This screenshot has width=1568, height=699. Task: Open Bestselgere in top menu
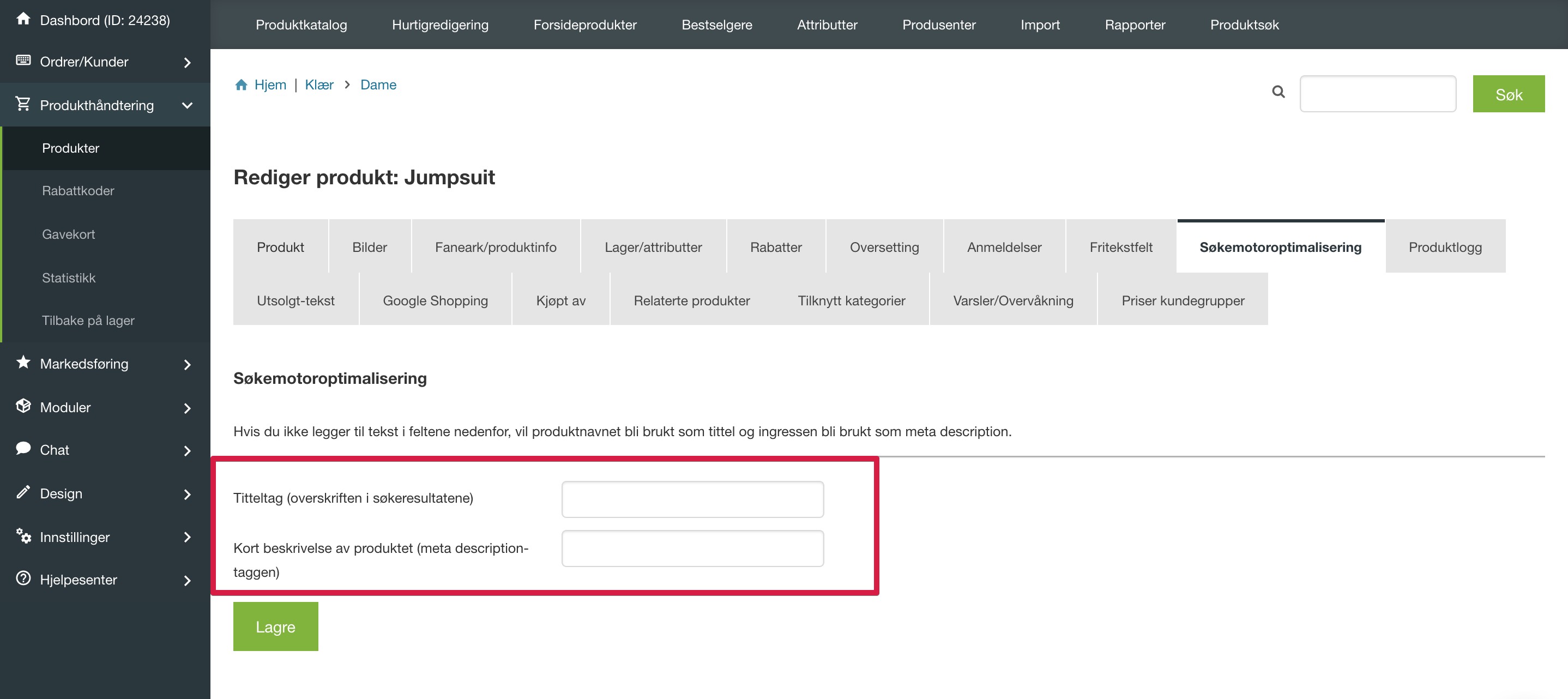click(717, 25)
